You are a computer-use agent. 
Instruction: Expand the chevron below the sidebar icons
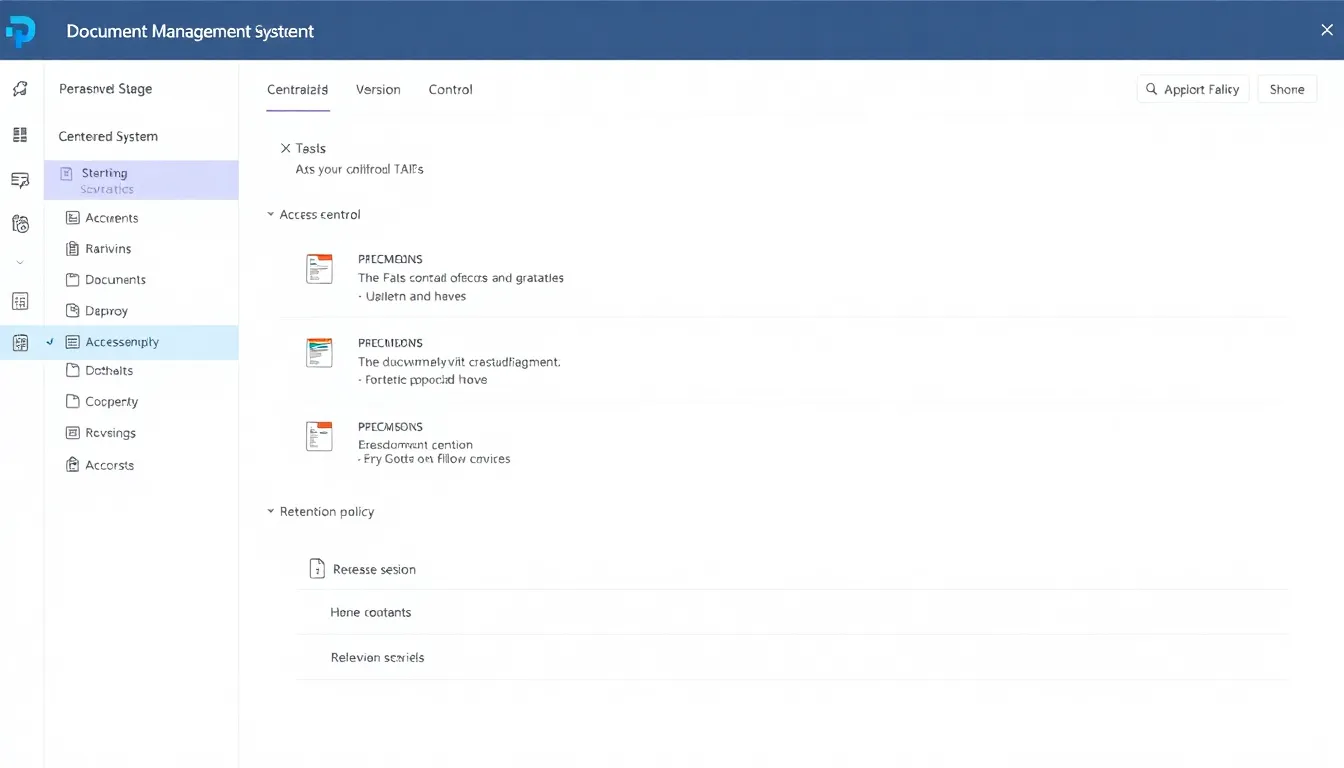pos(20,261)
